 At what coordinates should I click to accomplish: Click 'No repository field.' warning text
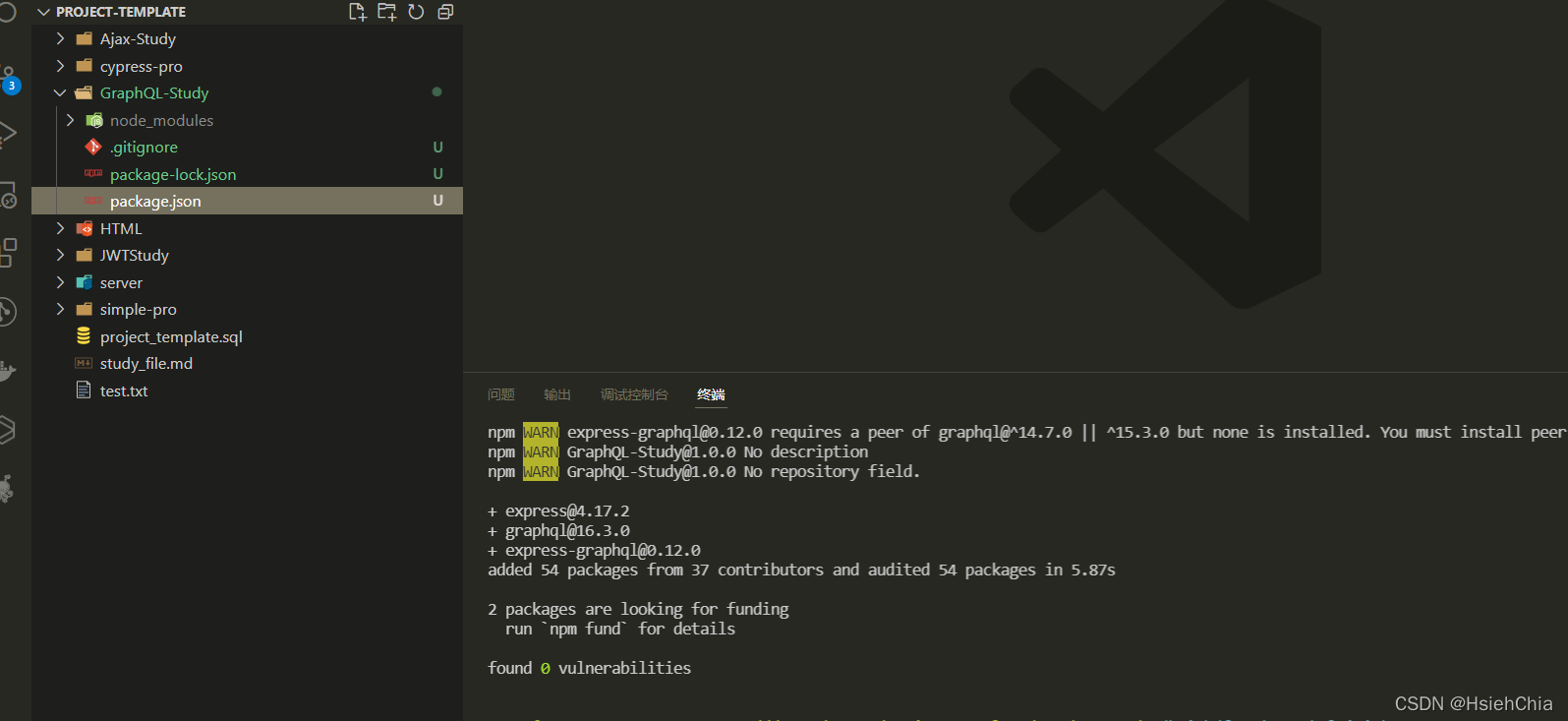click(832, 472)
